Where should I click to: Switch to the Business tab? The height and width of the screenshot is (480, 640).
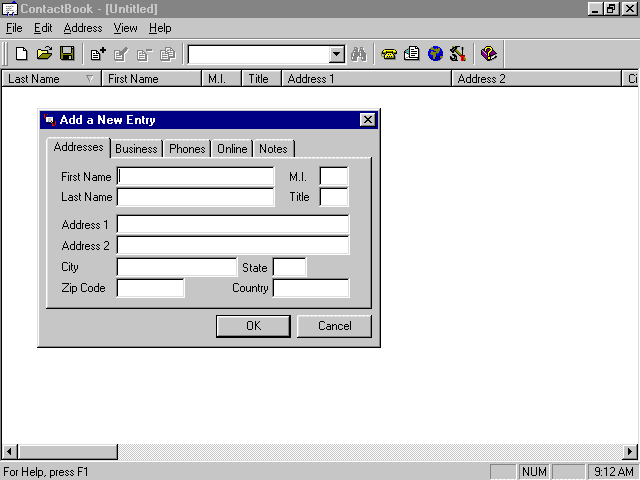[x=136, y=149]
